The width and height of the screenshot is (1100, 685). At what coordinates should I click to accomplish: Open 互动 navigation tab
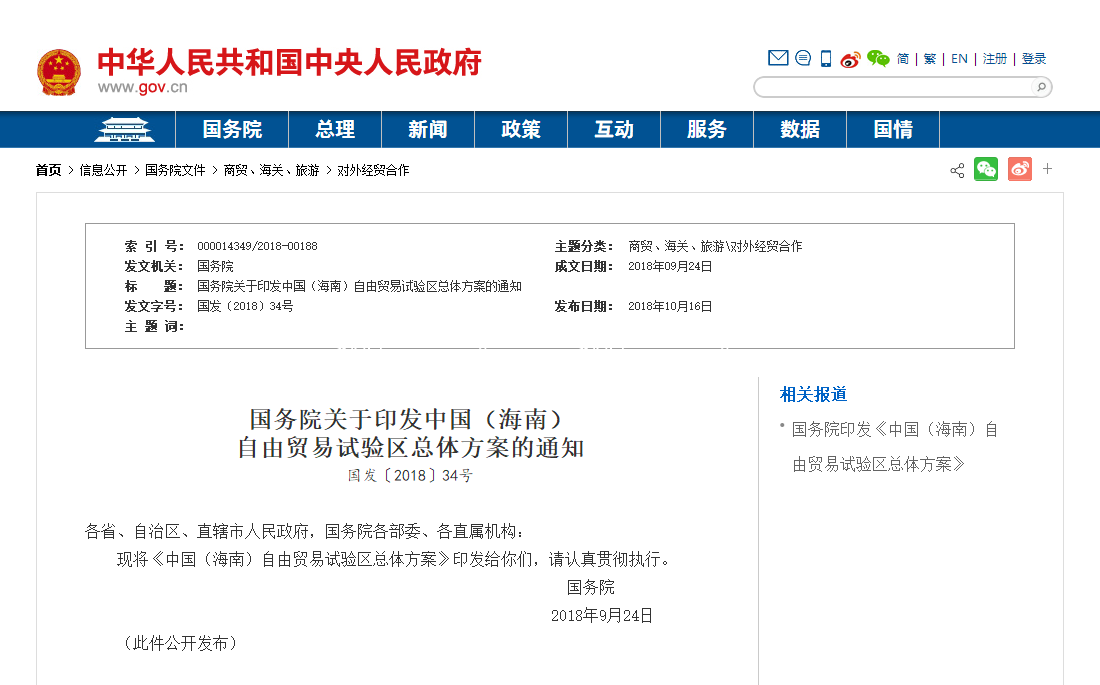[x=614, y=129]
